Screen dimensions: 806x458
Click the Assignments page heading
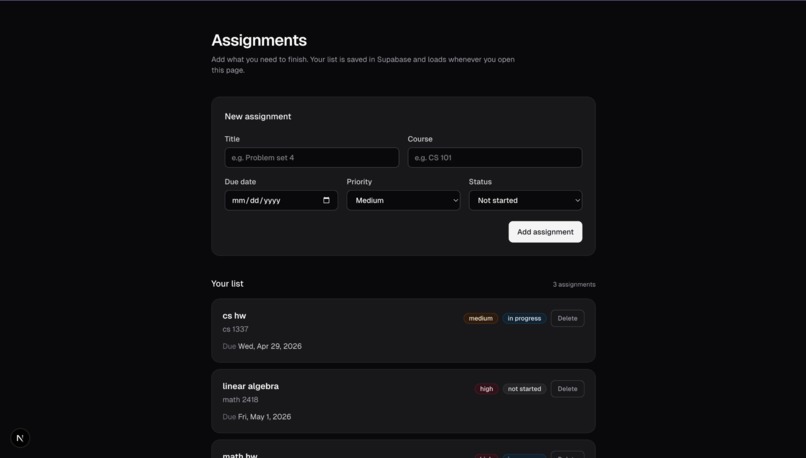point(259,40)
